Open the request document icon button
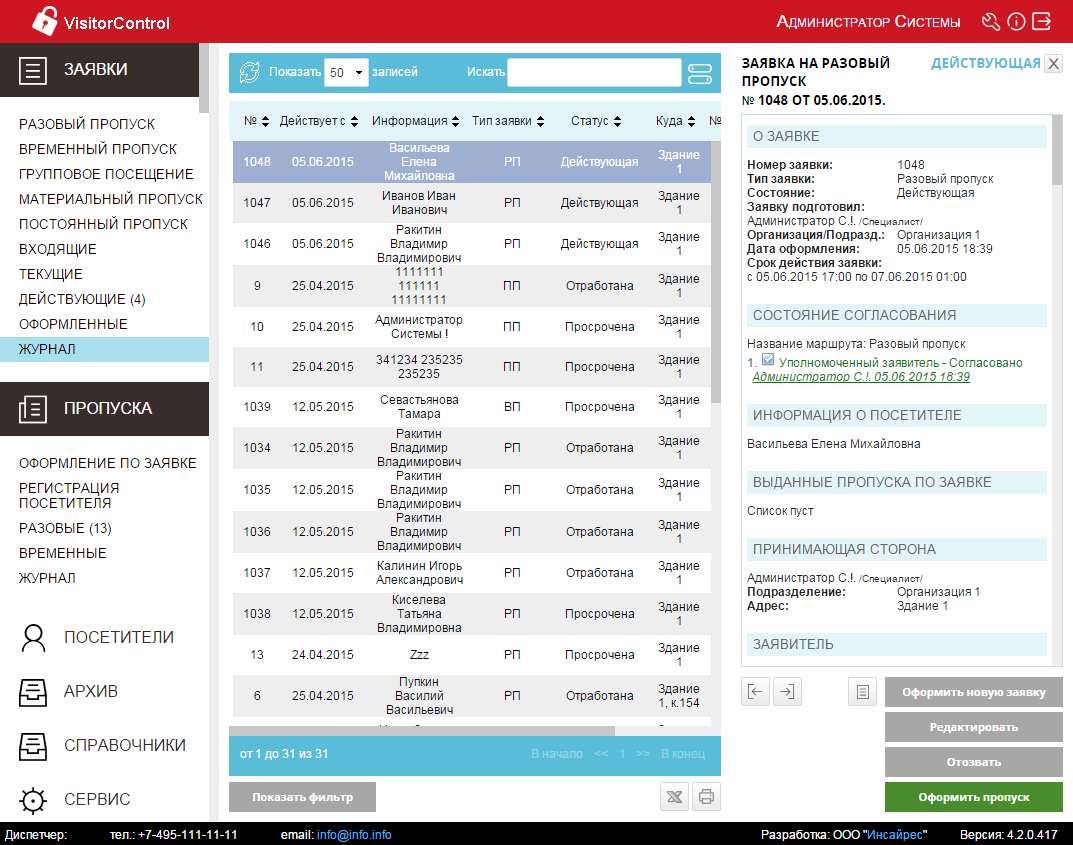The width and height of the screenshot is (1073, 845). (862, 692)
